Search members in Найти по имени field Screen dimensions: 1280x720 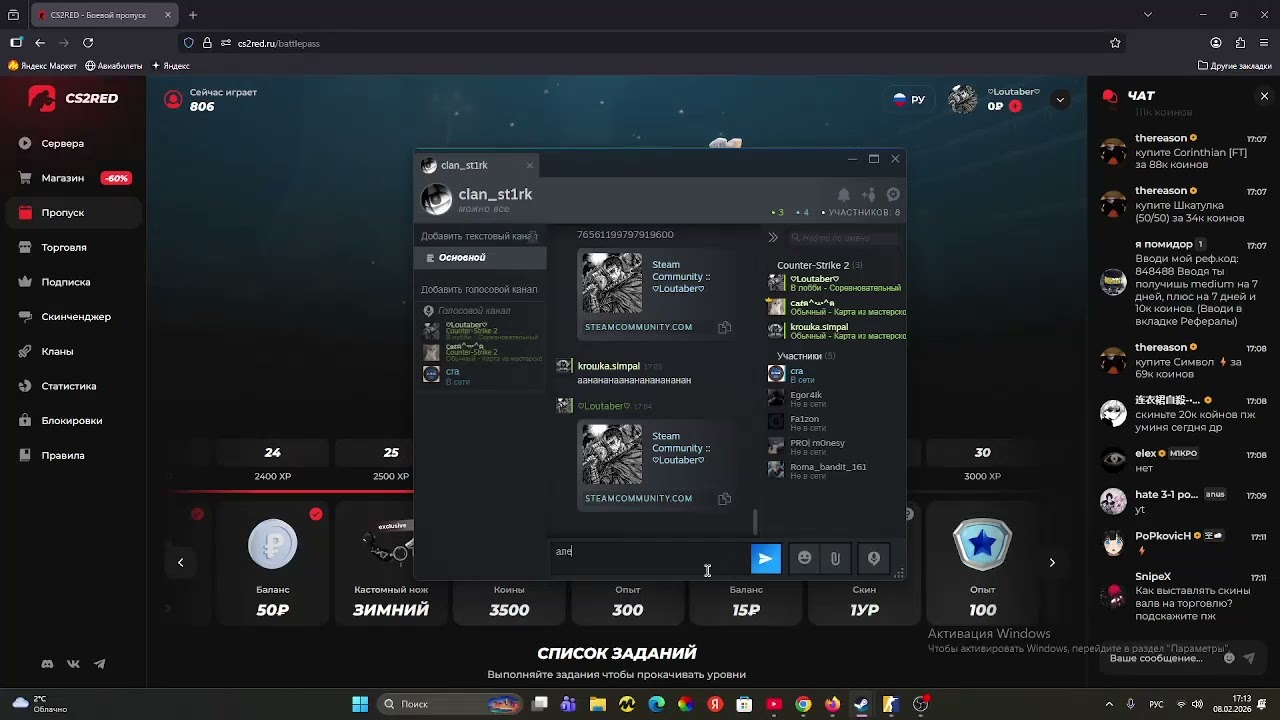[843, 238]
